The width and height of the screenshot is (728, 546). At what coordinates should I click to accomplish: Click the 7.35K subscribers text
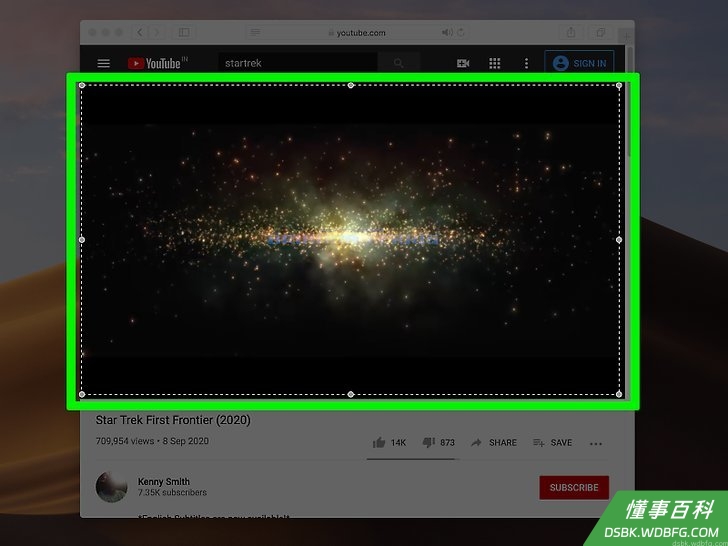point(172,492)
